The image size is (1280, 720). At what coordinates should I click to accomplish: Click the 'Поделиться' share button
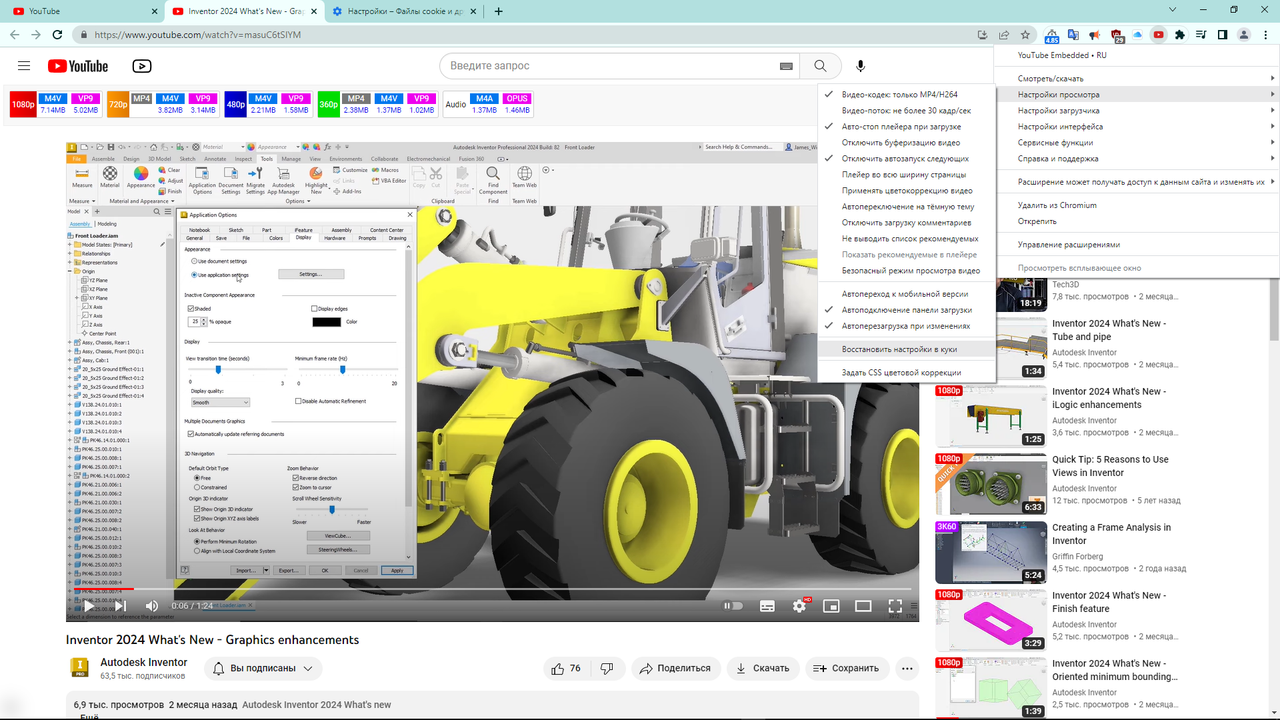(675, 668)
